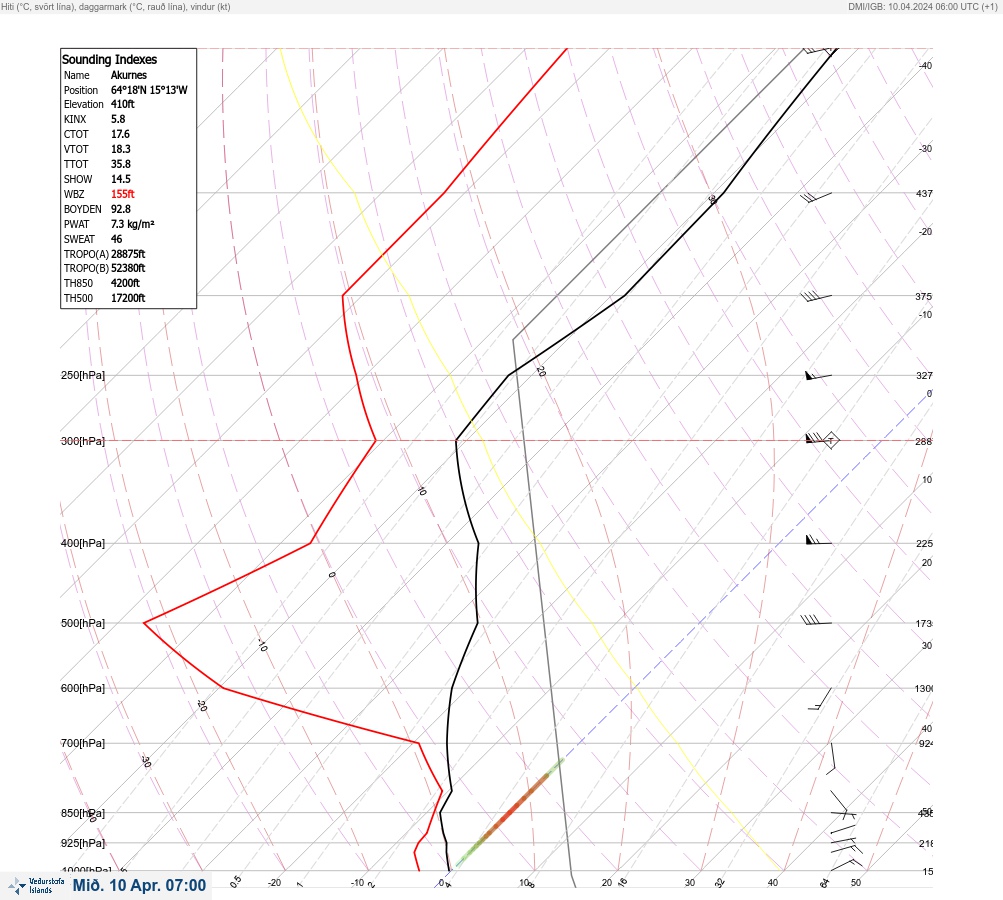
Task: Click the wind barb beside height label 437
Action: pyautogui.click(x=816, y=197)
